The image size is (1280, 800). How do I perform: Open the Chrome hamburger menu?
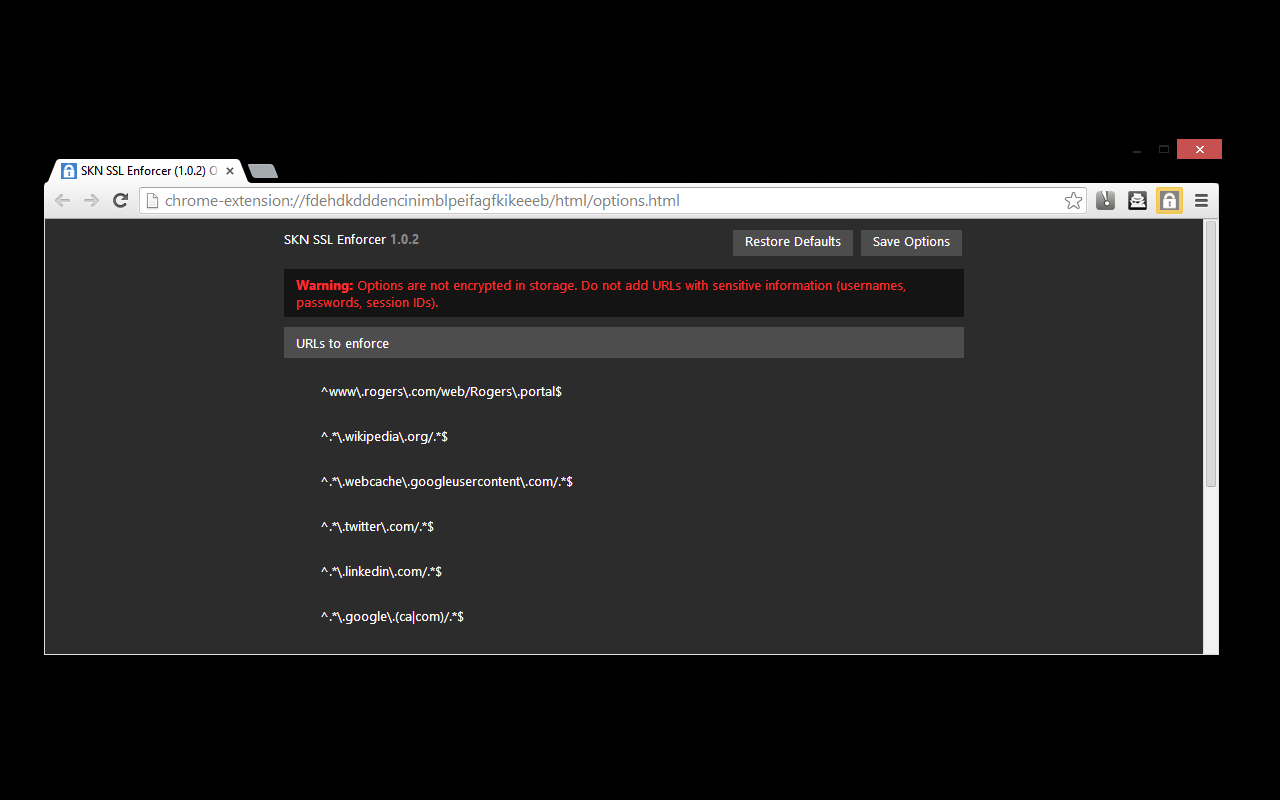coord(1201,201)
